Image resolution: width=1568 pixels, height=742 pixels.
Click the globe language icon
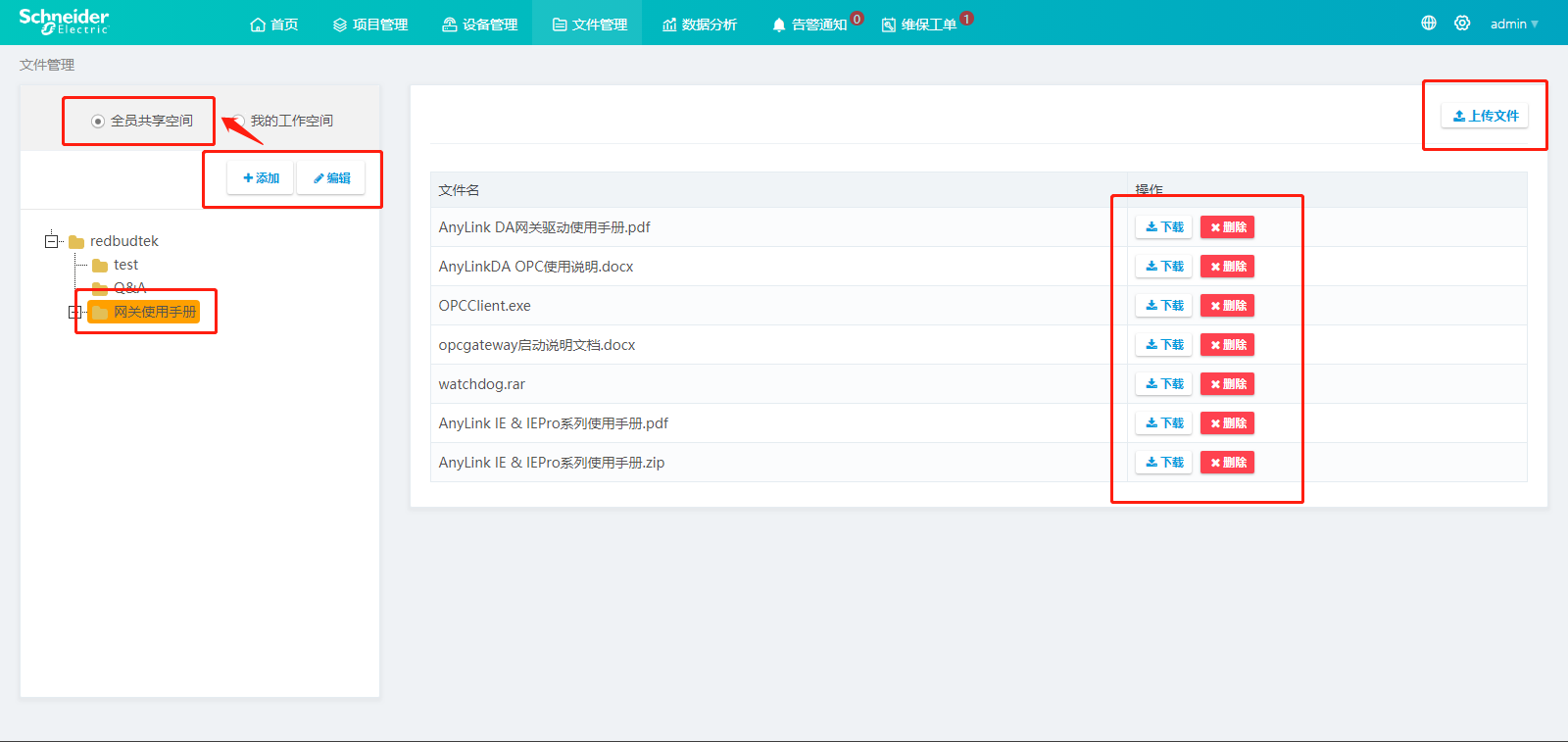(1429, 23)
